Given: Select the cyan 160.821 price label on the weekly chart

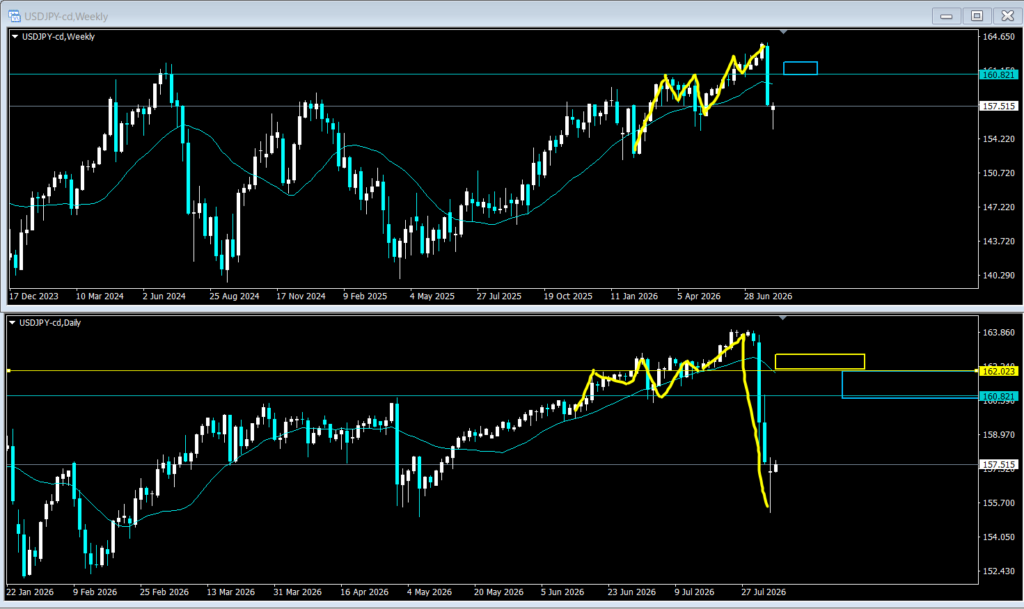Looking at the screenshot, I should (999, 75).
